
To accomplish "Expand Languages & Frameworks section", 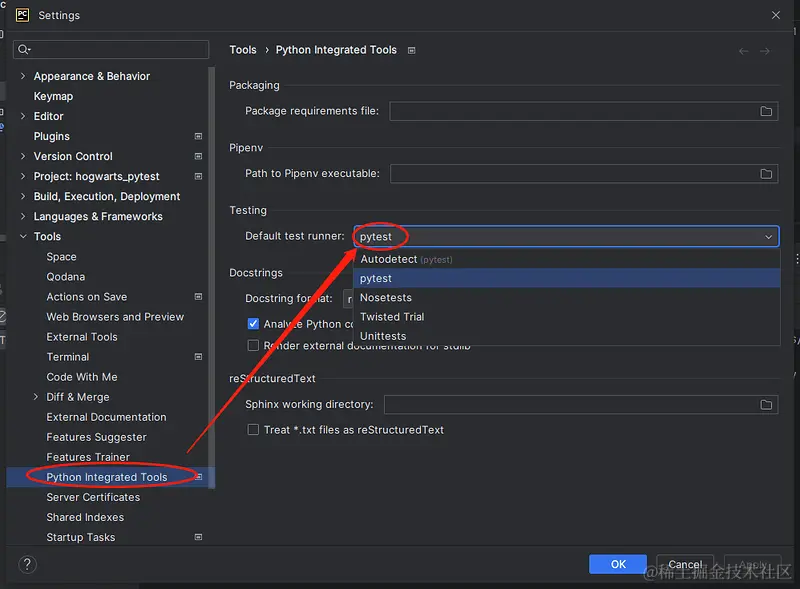I will coord(22,216).
